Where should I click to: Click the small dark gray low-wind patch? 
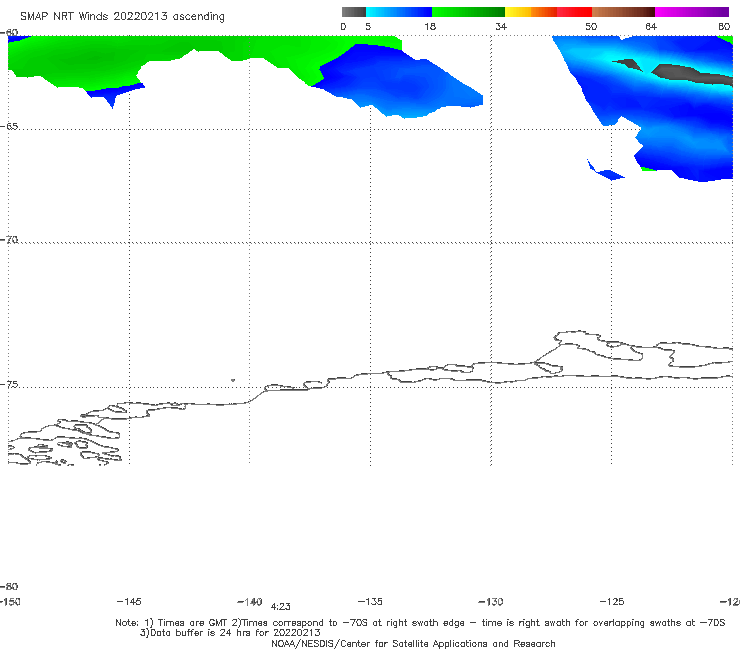point(628,65)
